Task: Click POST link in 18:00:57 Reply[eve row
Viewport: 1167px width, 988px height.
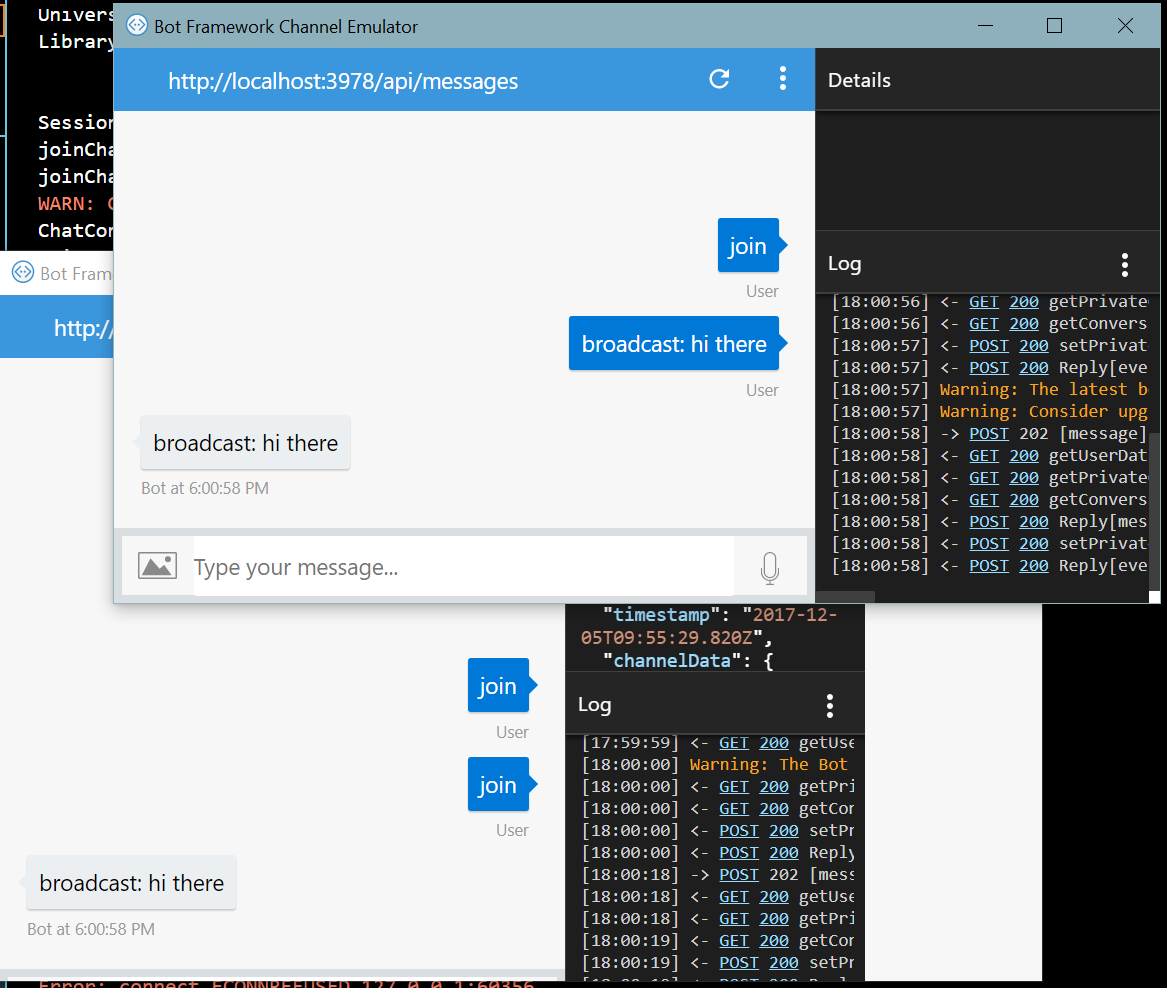Action: tap(988, 368)
